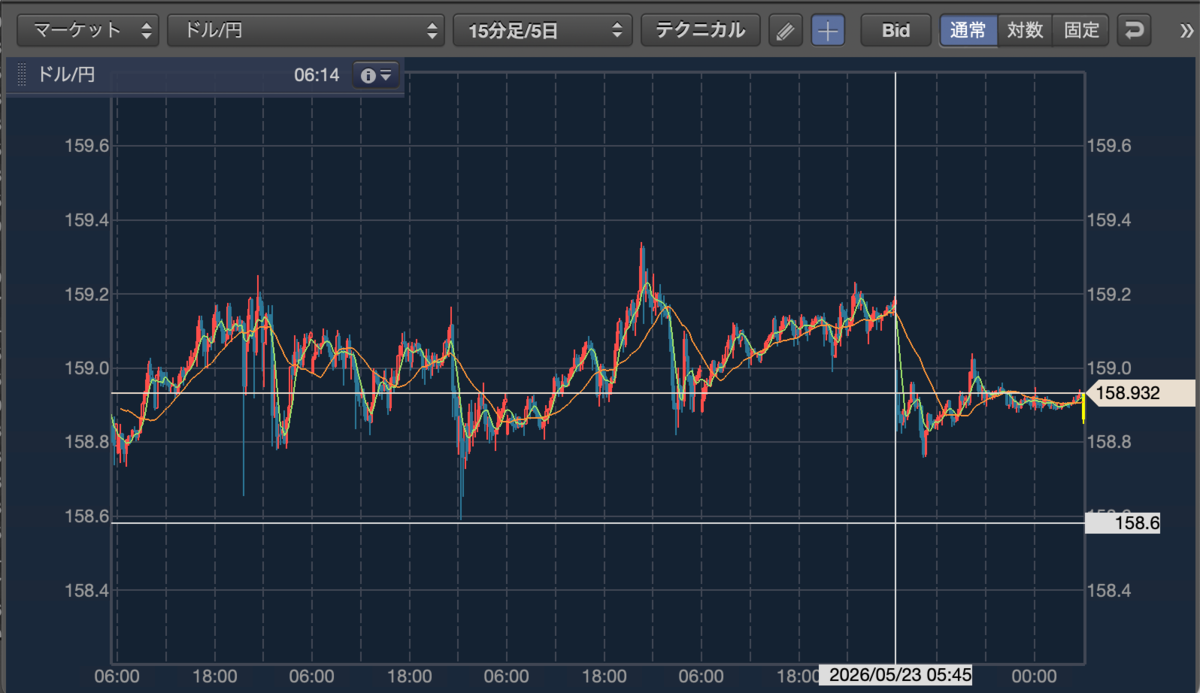Switch price type with Bid button
Image resolution: width=1200 pixels, height=693 pixels.
pyautogui.click(x=896, y=30)
